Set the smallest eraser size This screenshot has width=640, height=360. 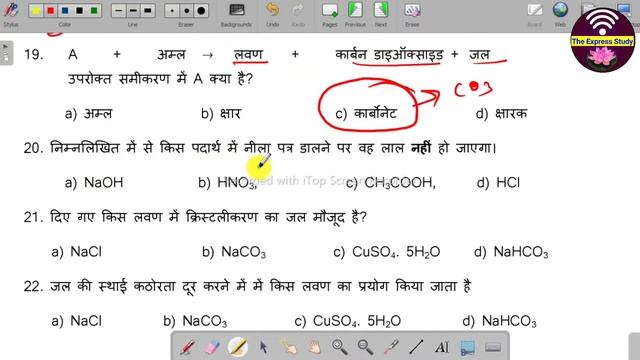(x=172, y=11)
